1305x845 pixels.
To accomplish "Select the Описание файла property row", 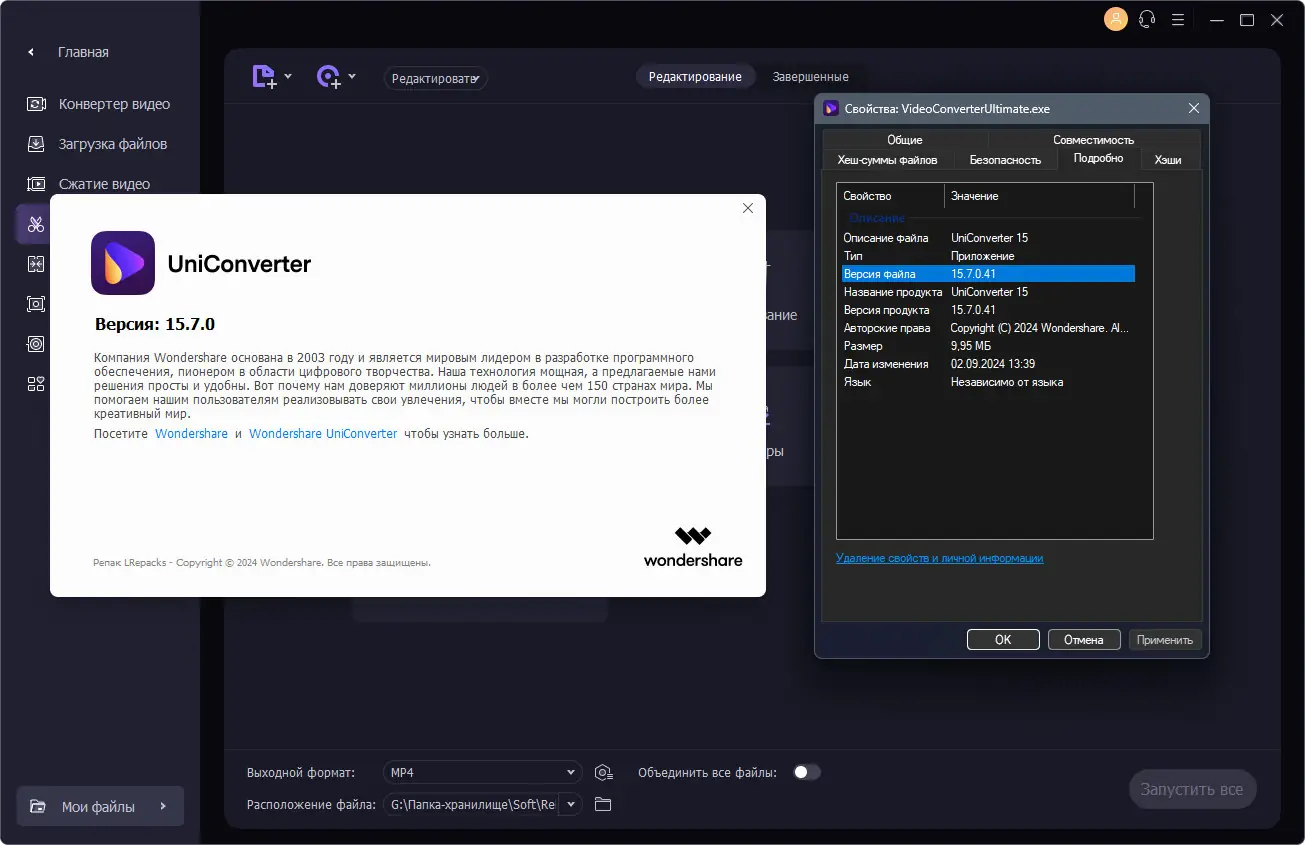I will point(986,238).
